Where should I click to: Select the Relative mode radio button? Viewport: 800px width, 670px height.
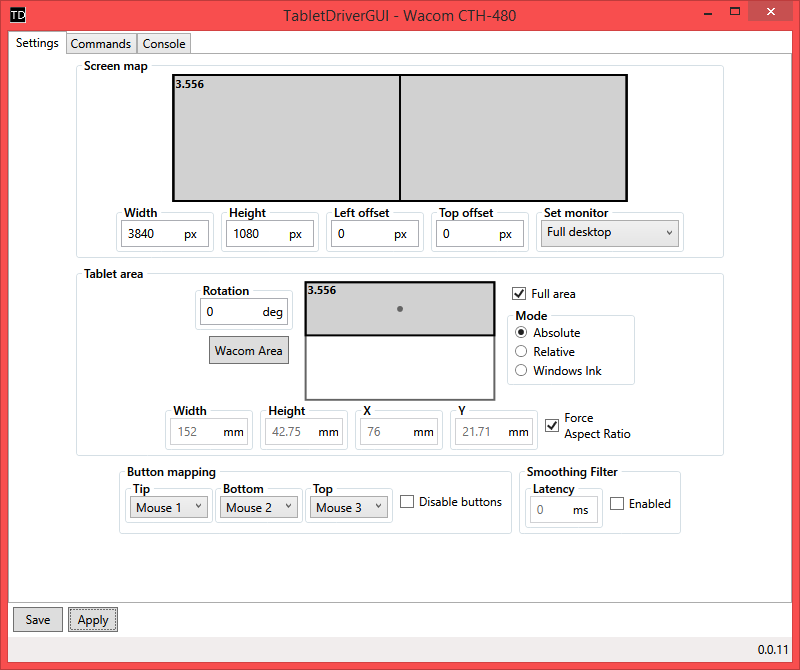[x=521, y=351]
